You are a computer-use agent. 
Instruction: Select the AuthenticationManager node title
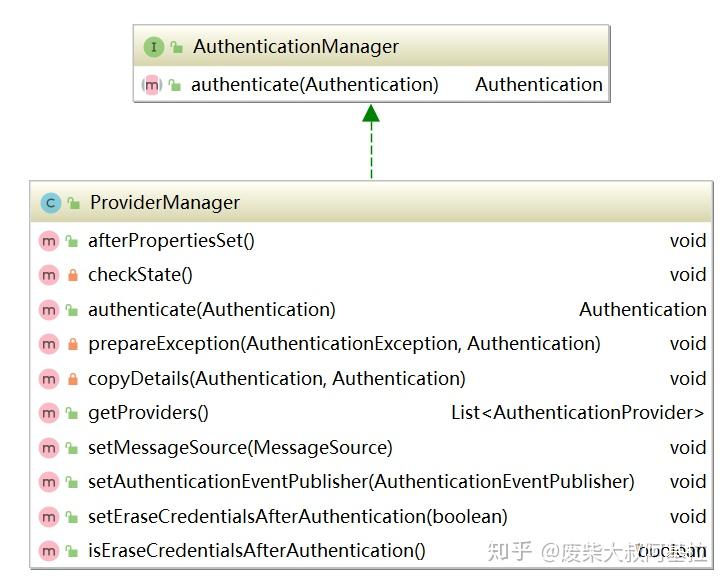296,47
